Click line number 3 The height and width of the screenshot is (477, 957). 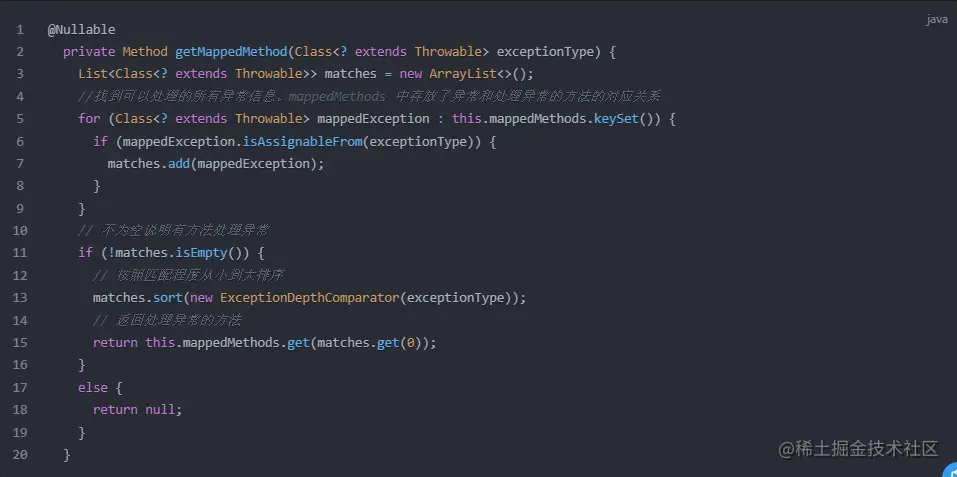click(20, 74)
